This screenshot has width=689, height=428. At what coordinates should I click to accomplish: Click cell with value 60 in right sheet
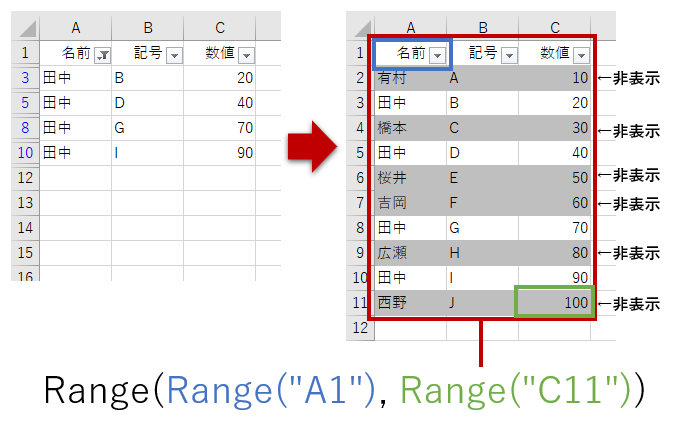pos(555,203)
